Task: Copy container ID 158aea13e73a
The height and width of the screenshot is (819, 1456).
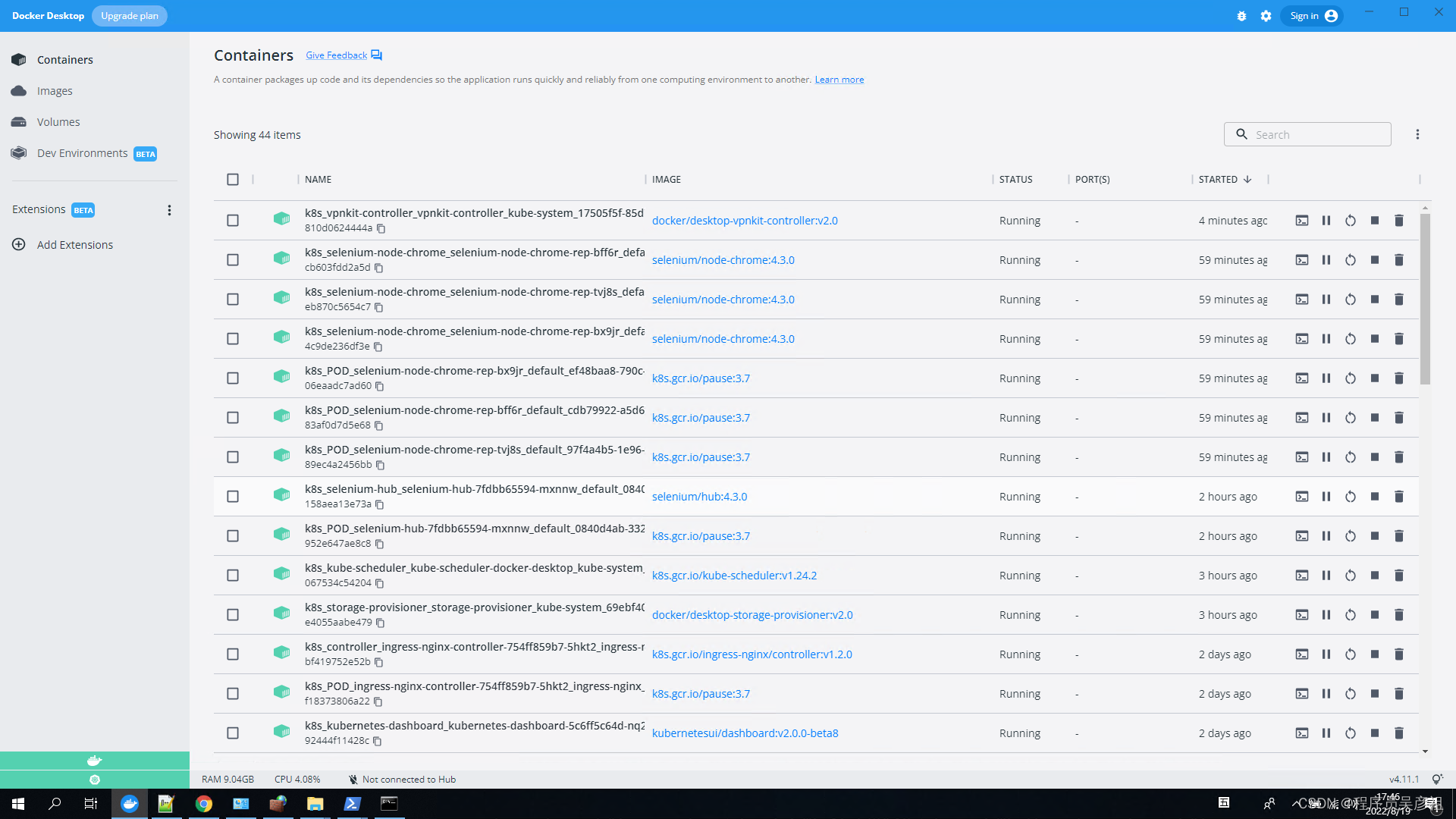Action: [x=380, y=504]
